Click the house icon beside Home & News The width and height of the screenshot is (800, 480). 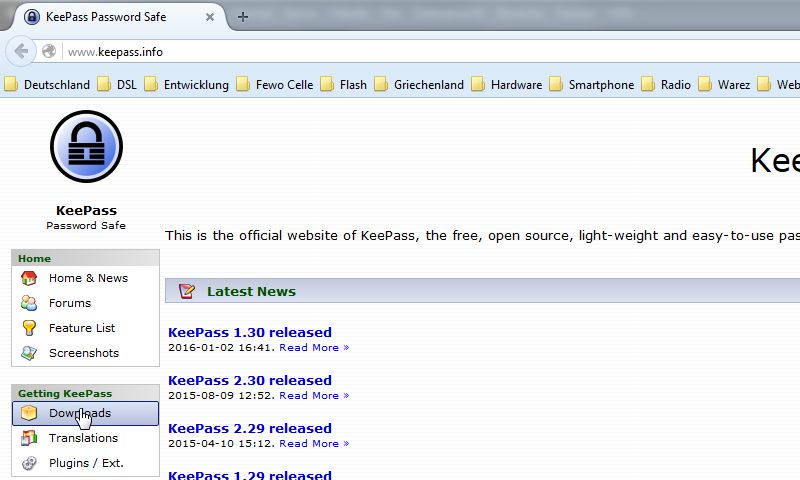point(29,278)
